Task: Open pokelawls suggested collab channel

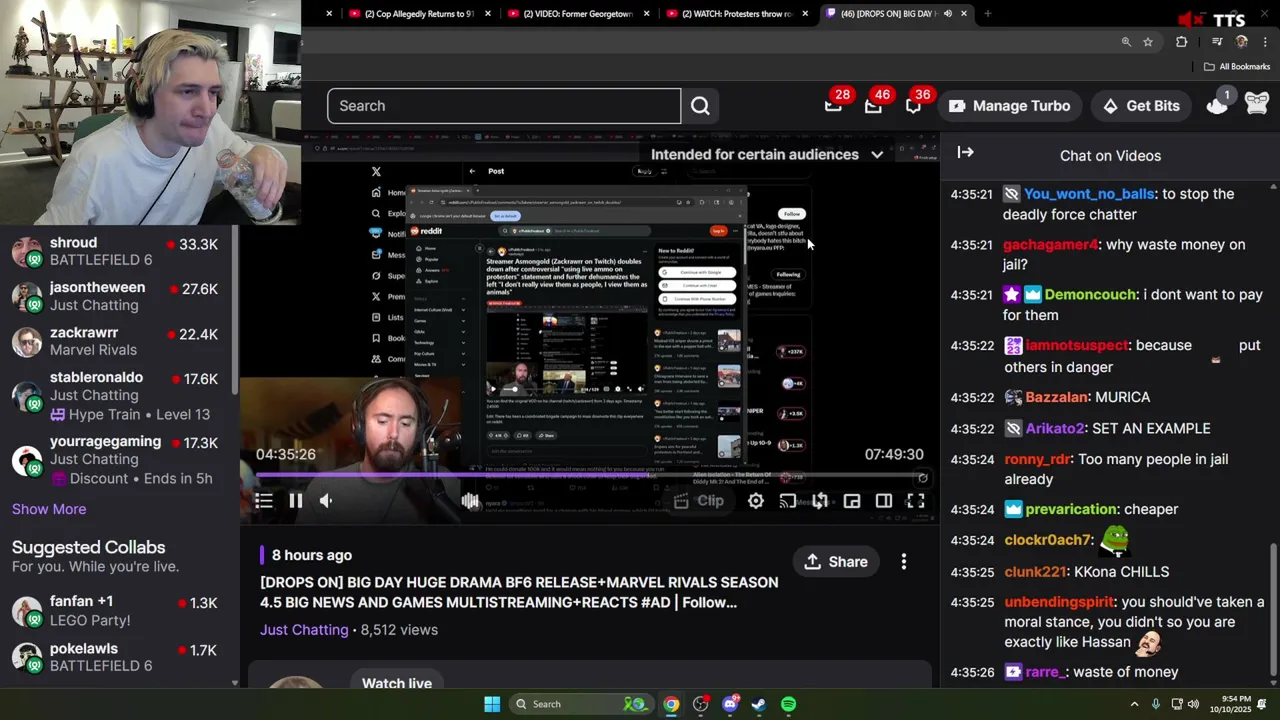Action: click(x=120, y=657)
